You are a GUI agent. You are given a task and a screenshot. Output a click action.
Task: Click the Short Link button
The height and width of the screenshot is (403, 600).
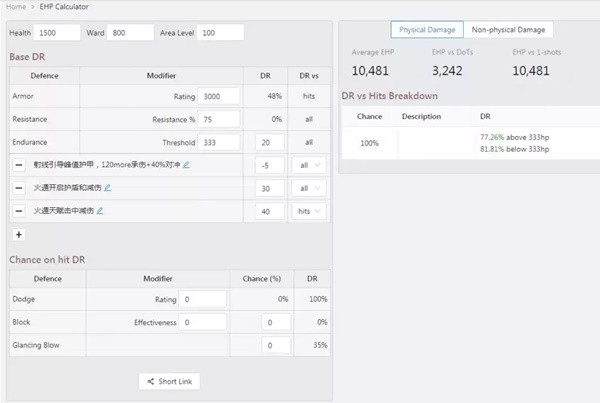[x=170, y=381]
